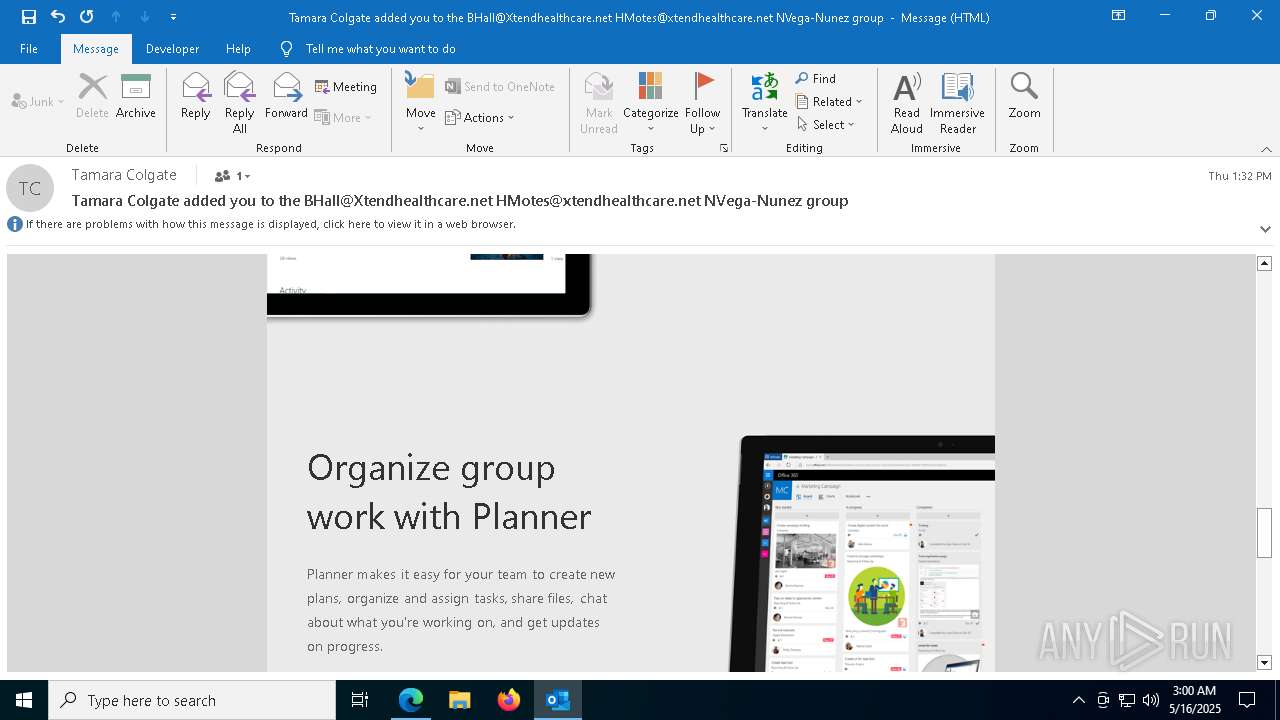Select the Message ribbon tab
The width and height of the screenshot is (1280, 720).
[96, 48]
